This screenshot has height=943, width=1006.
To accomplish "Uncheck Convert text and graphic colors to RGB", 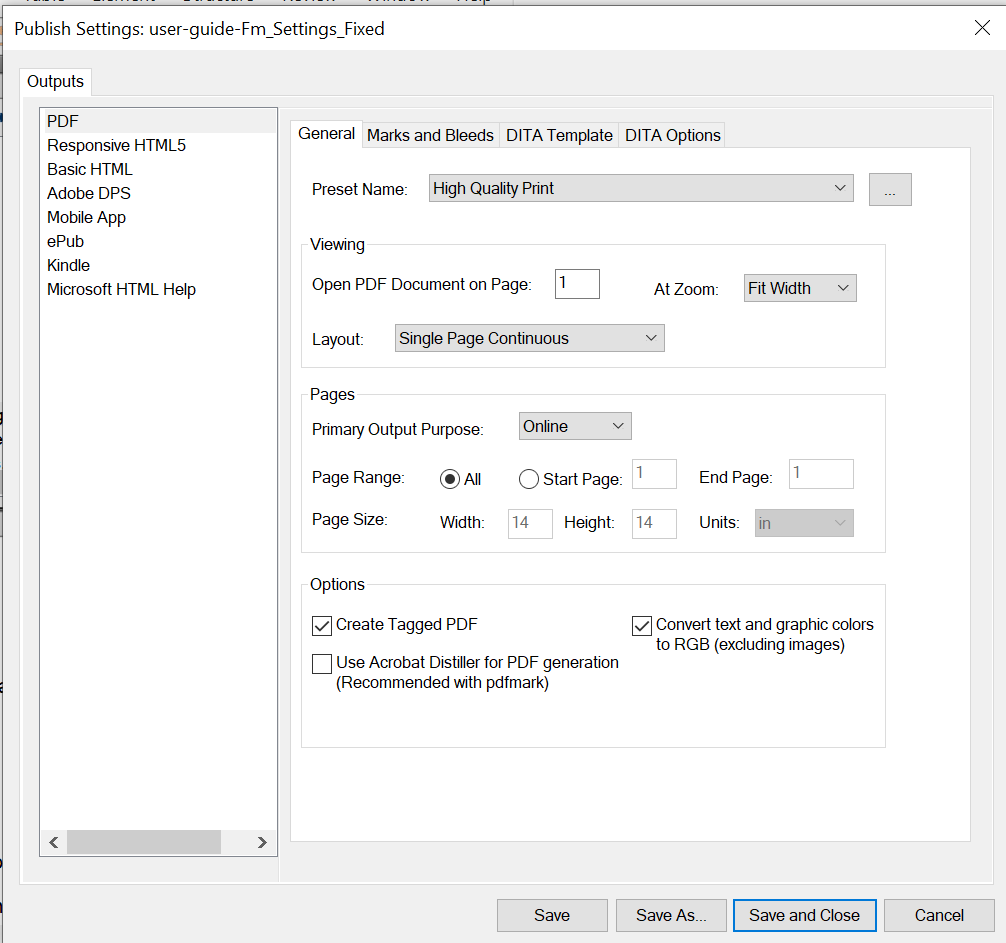I will pos(641,625).
